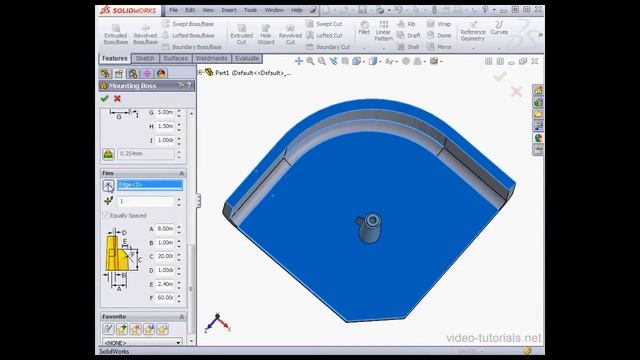Open the File menu

click(x=173, y=10)
